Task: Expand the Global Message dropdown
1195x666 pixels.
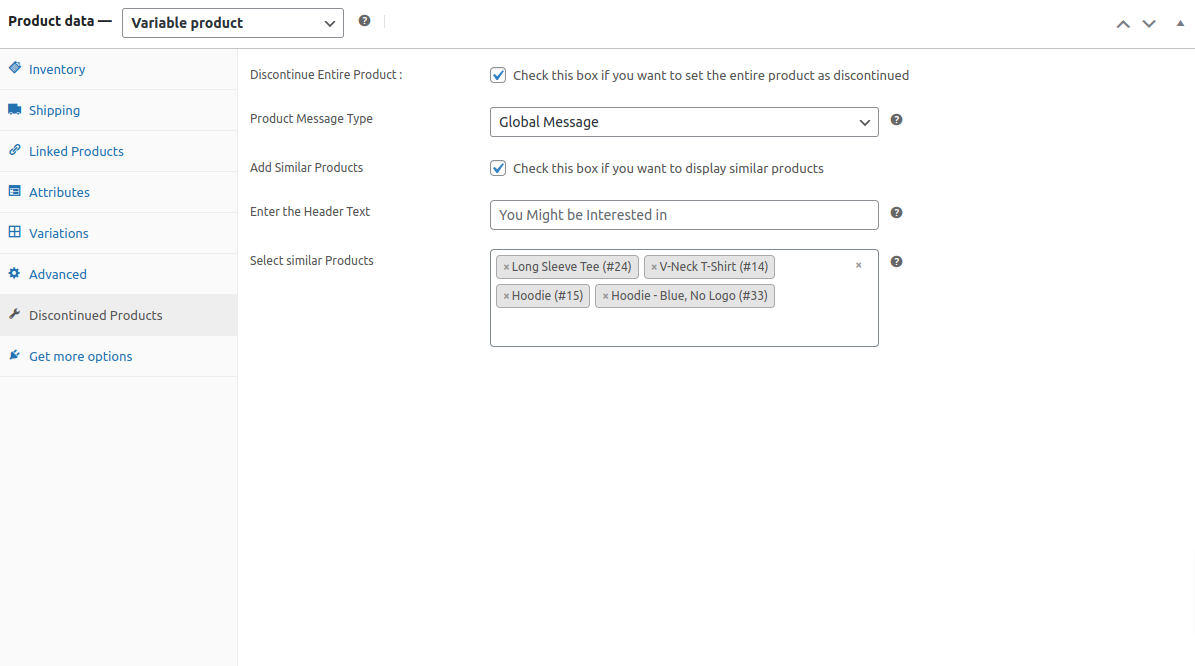Action: point(684,122)
